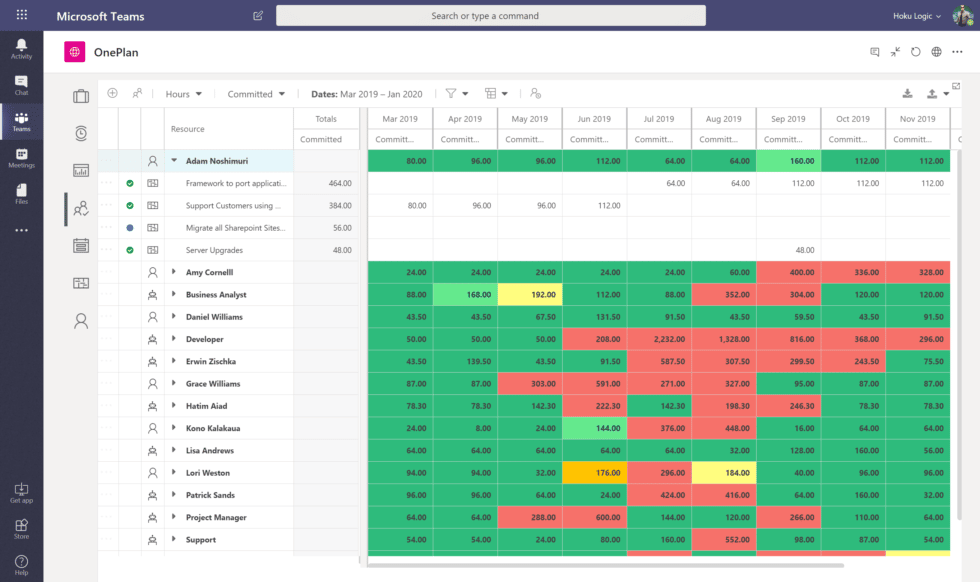980x582 pixels.
Task: Click the globe website icon in the tab header
Action: pyautogui.click(x=936, y=52)
